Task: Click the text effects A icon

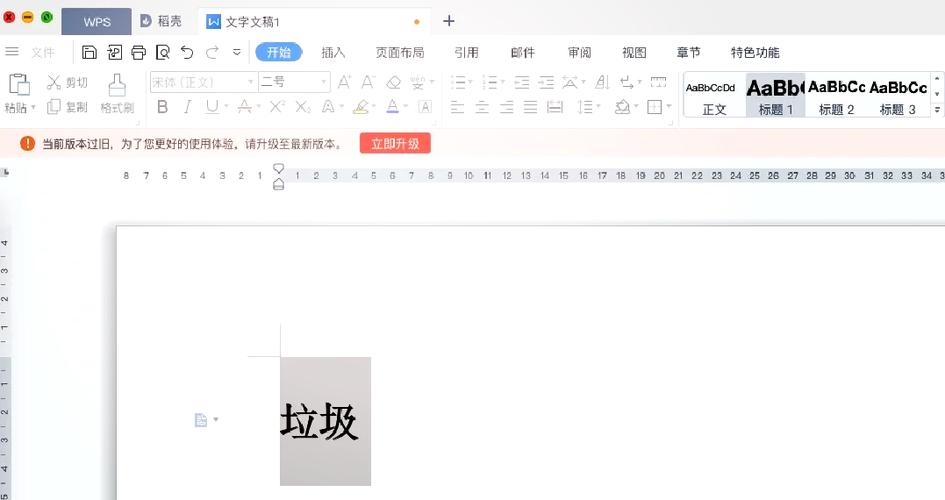Action: point(328,107)
